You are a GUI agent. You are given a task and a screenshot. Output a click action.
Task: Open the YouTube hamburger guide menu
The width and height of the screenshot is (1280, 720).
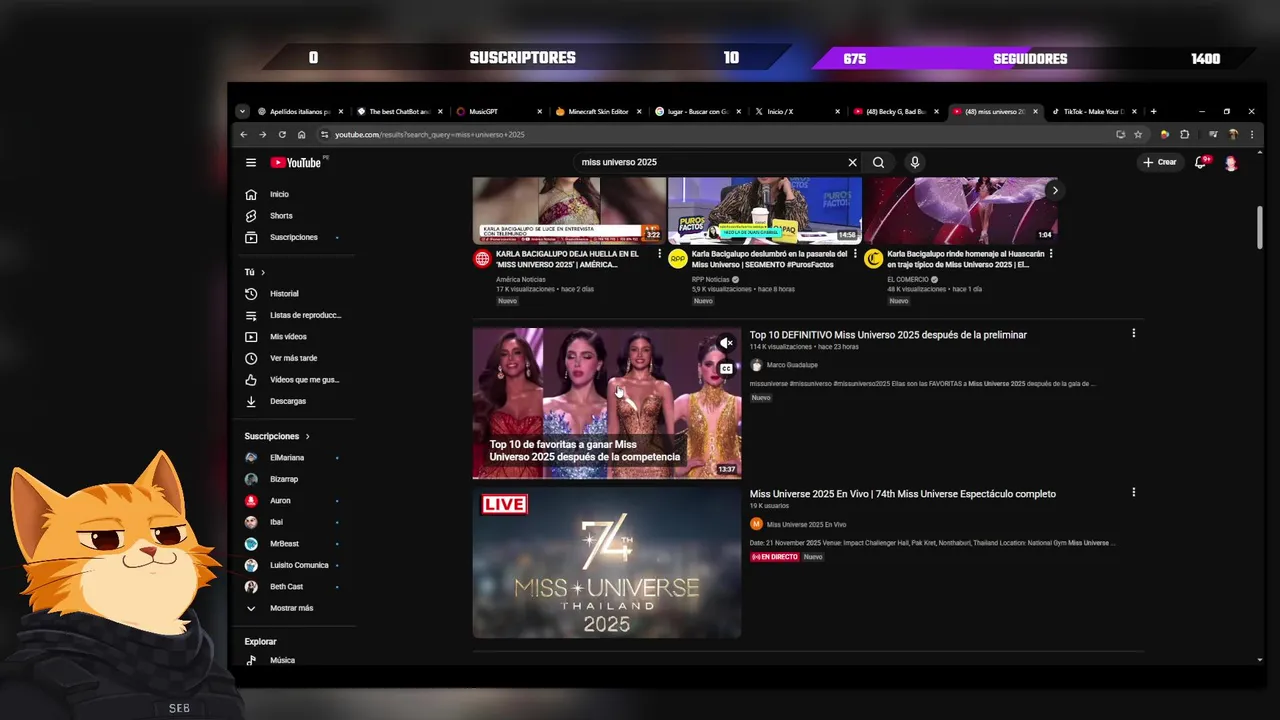251,162
